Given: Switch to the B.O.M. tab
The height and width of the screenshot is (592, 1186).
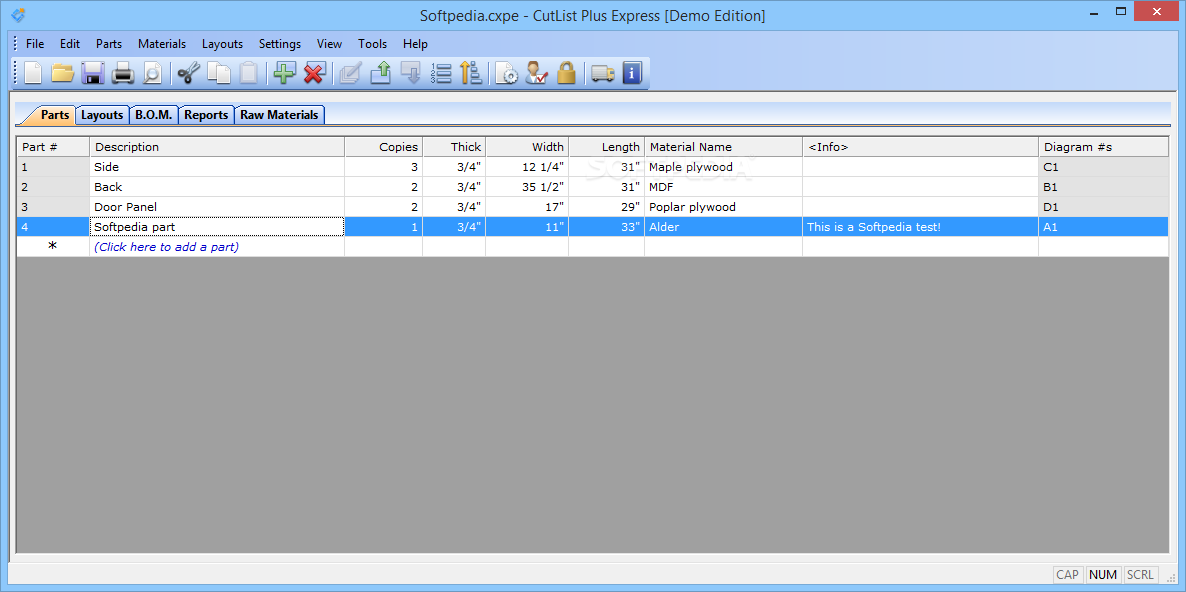Looking at the screenshot, I should (x=155, y=115).
